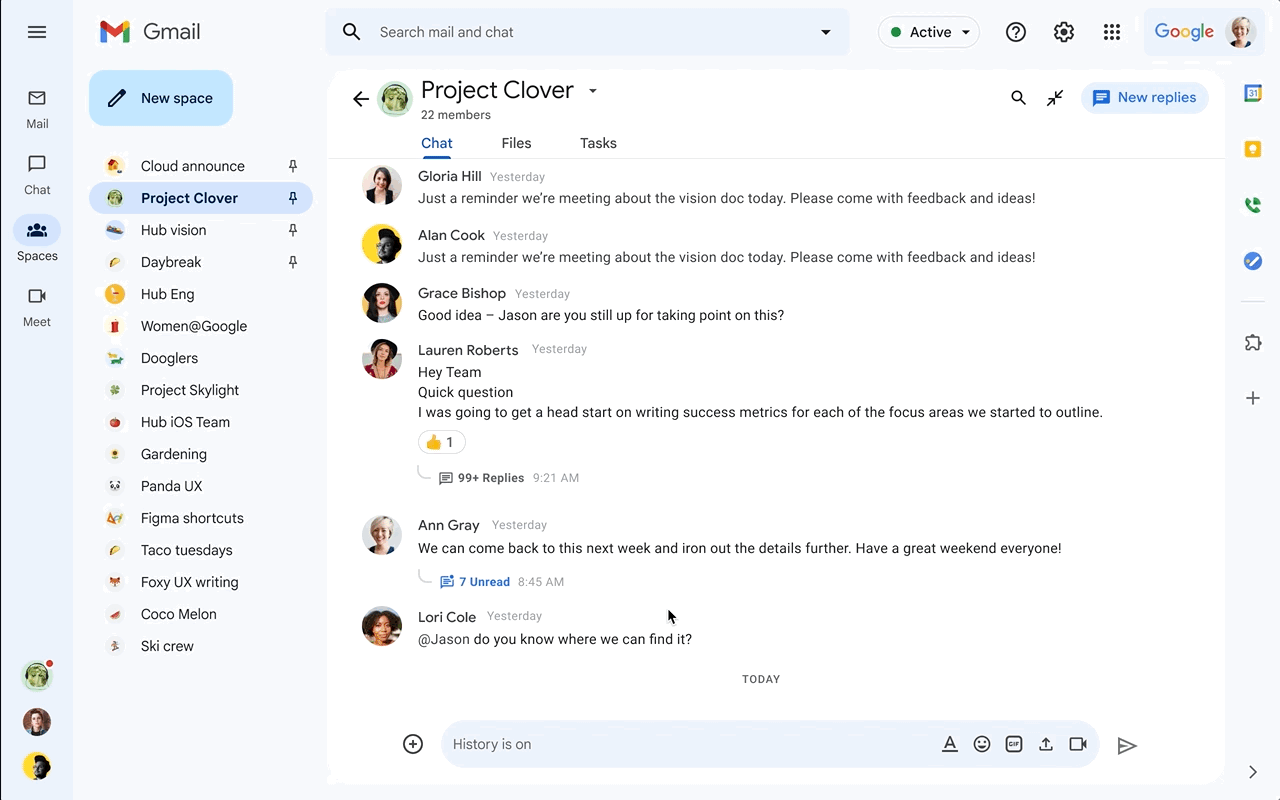Open the Project Clover space name dropdown

[x=592, y=90]
